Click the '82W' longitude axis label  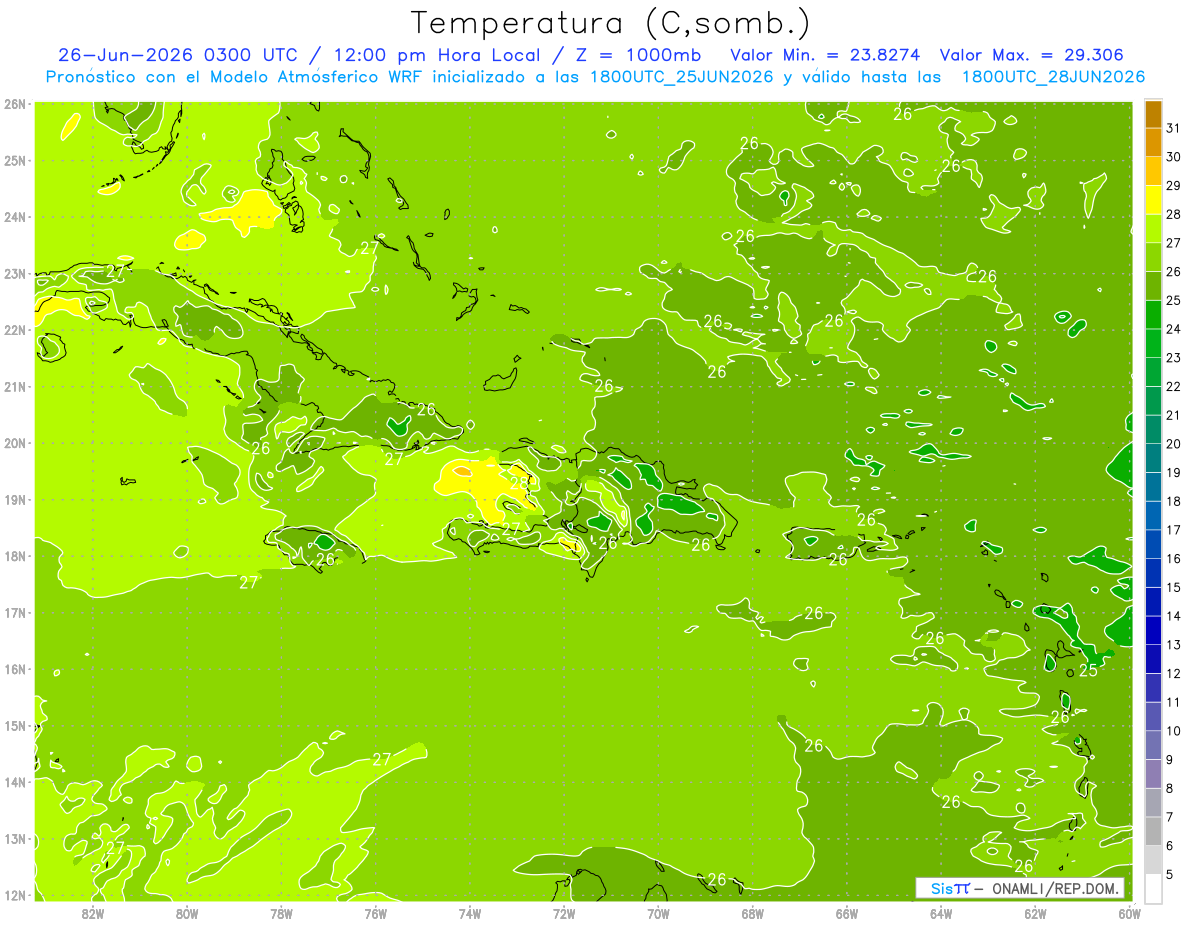(92, 913)
